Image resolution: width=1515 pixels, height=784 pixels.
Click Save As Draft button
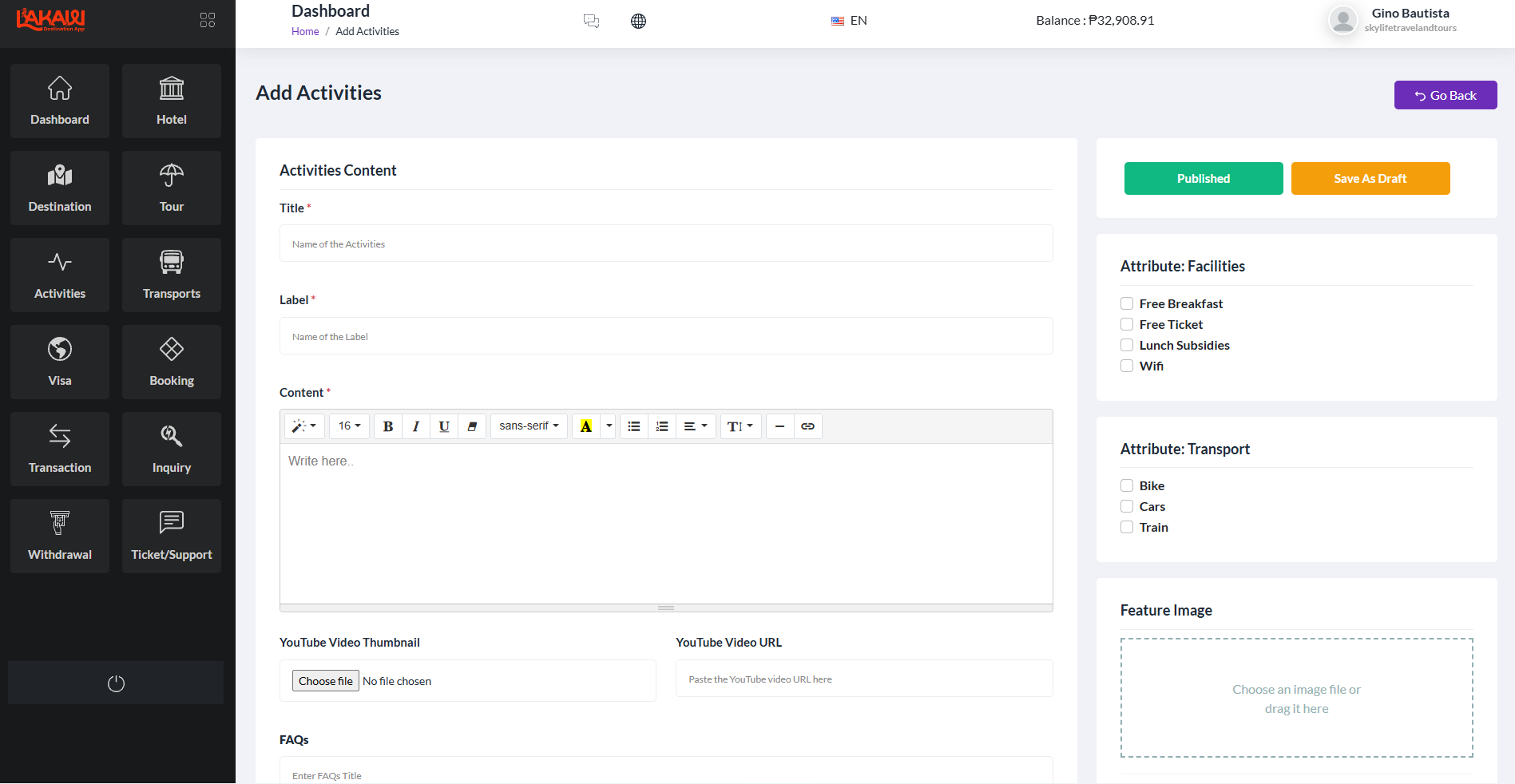[x=1370, y=178]
